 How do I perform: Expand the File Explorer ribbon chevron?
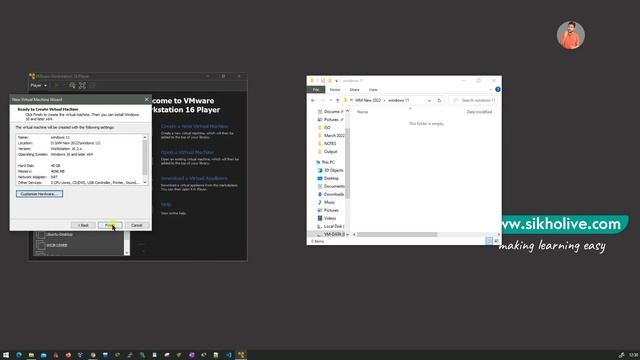click(x=490, y=89)
